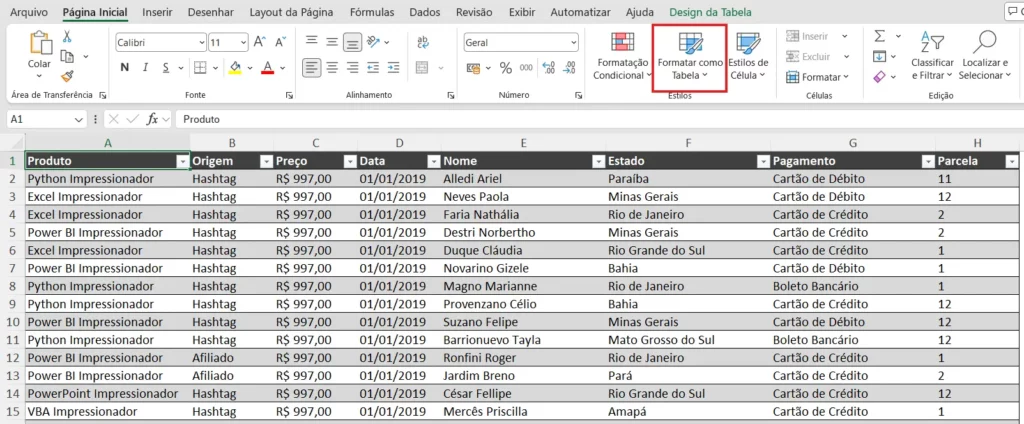Select cell with Mato Grosso do Sul

[x=688, y=340]
